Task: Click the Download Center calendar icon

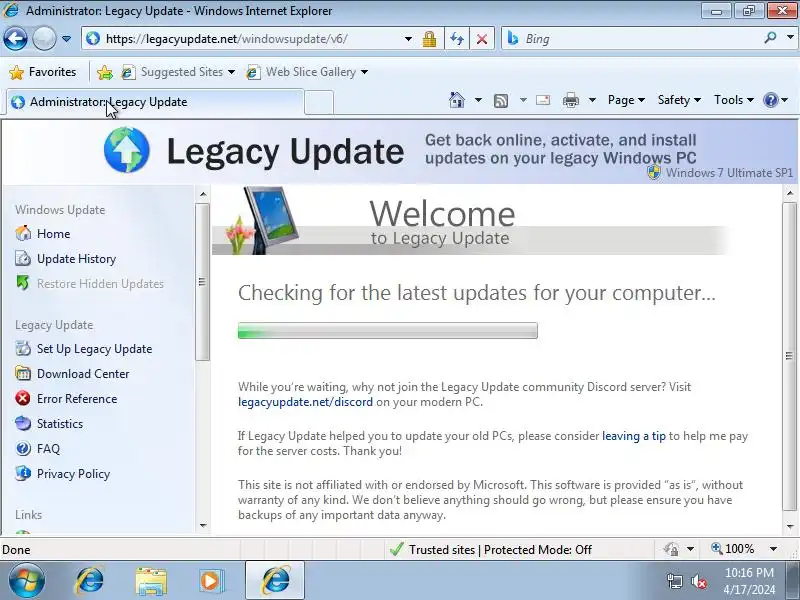Action: [x=23, y=373]
